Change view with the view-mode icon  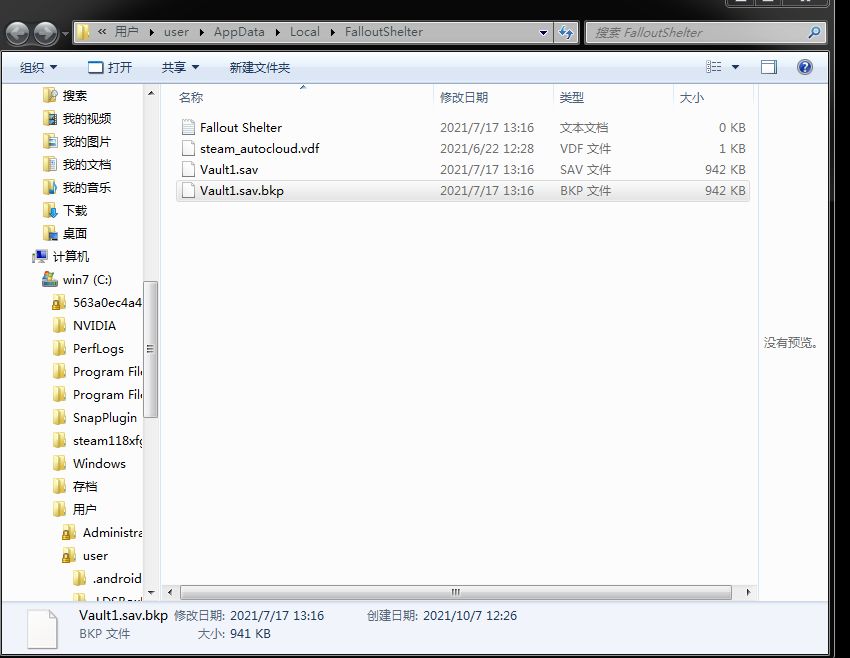click(x=713, y=67)
